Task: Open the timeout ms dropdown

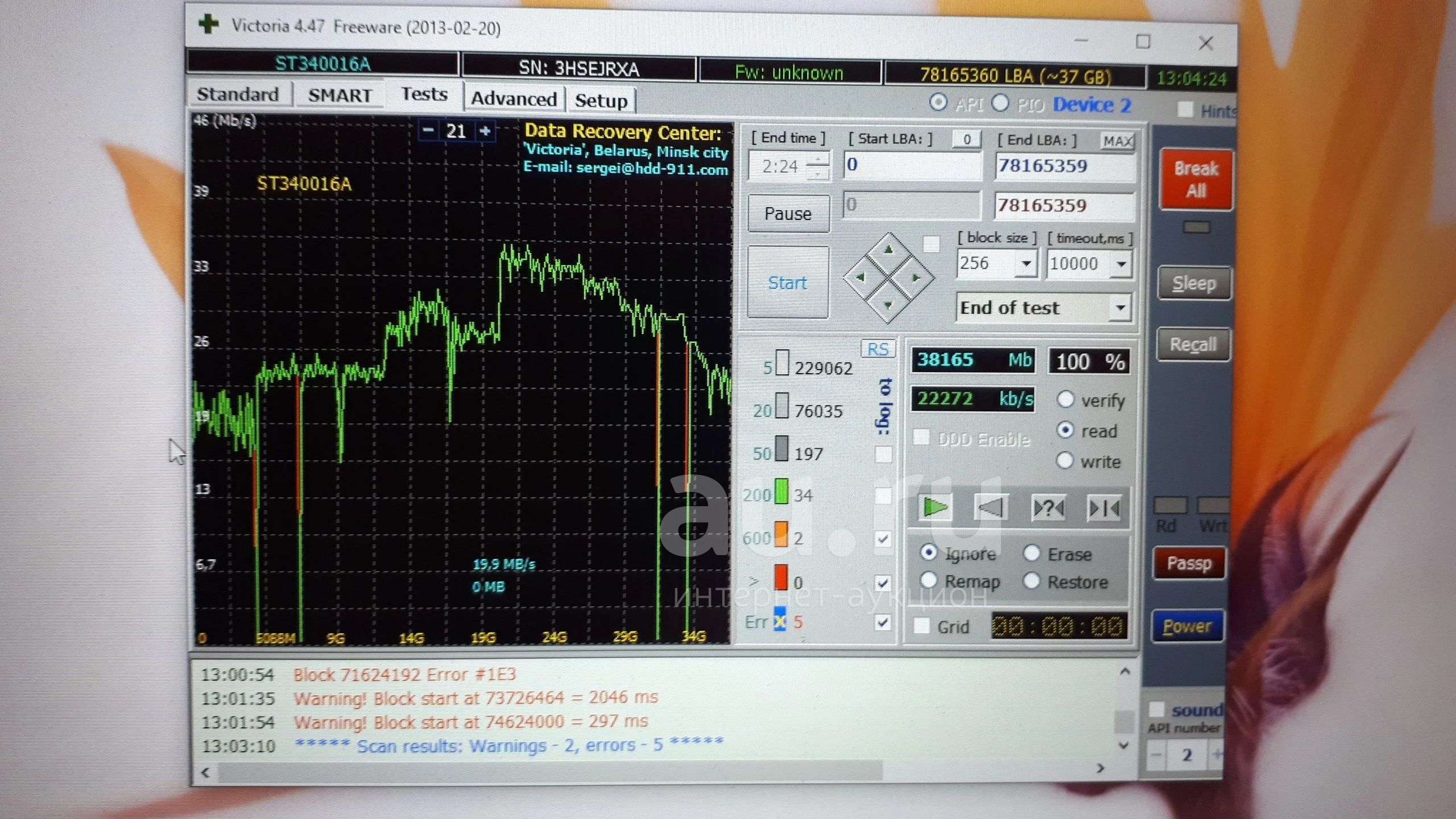Action: point(1122,264)
